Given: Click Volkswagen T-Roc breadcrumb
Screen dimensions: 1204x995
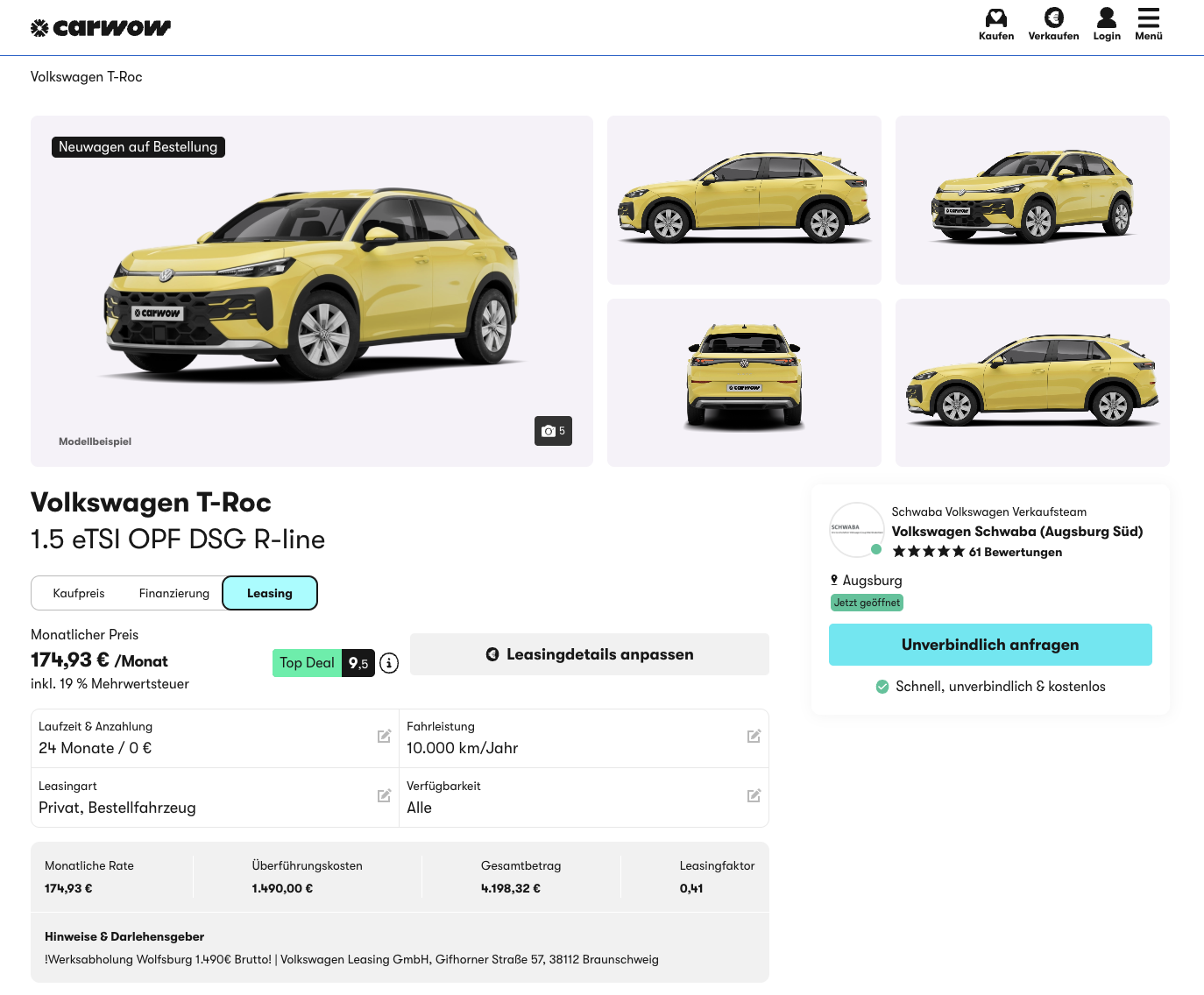Looking at the screenshot, I should (87, 77).
